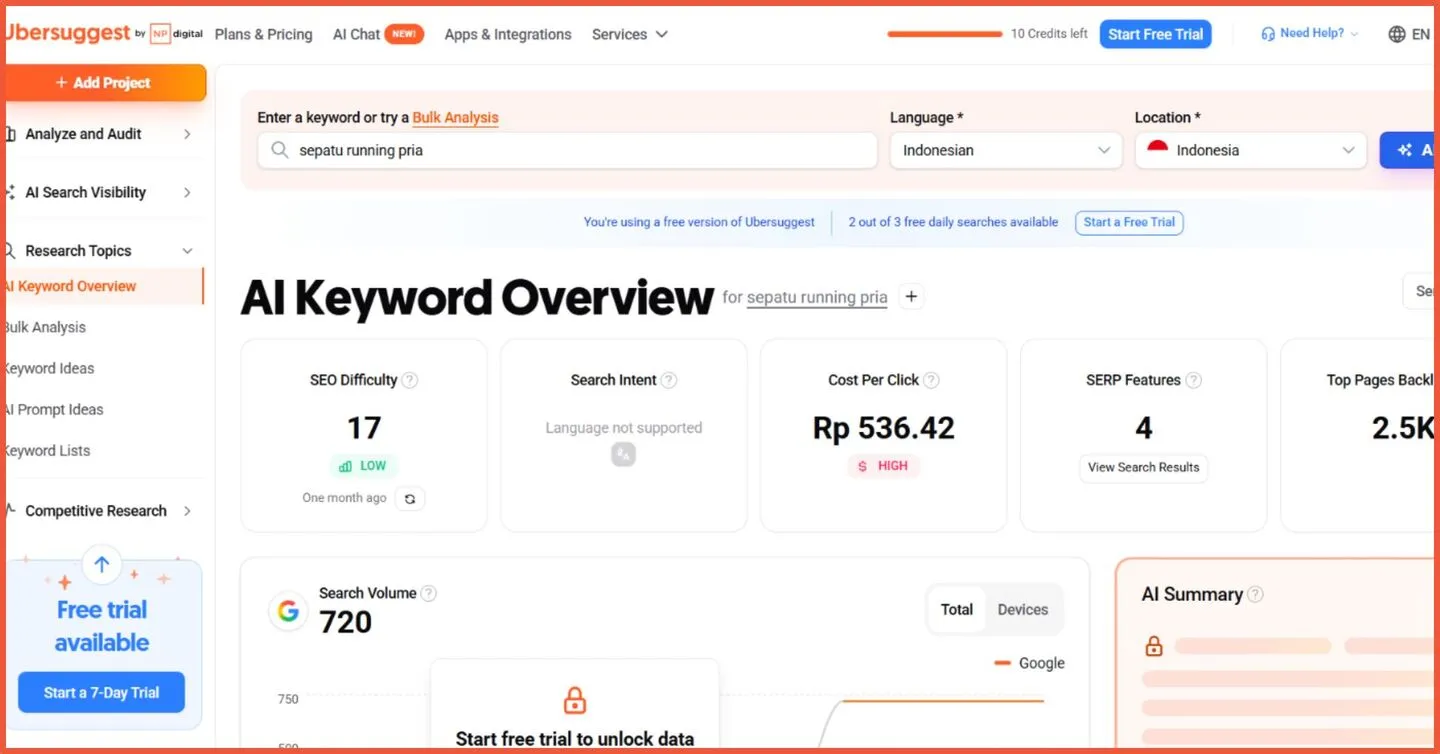Screen dimensions: 1440x754
Task: Select AI Keyword Overview in sidebar
Action: 103,286
